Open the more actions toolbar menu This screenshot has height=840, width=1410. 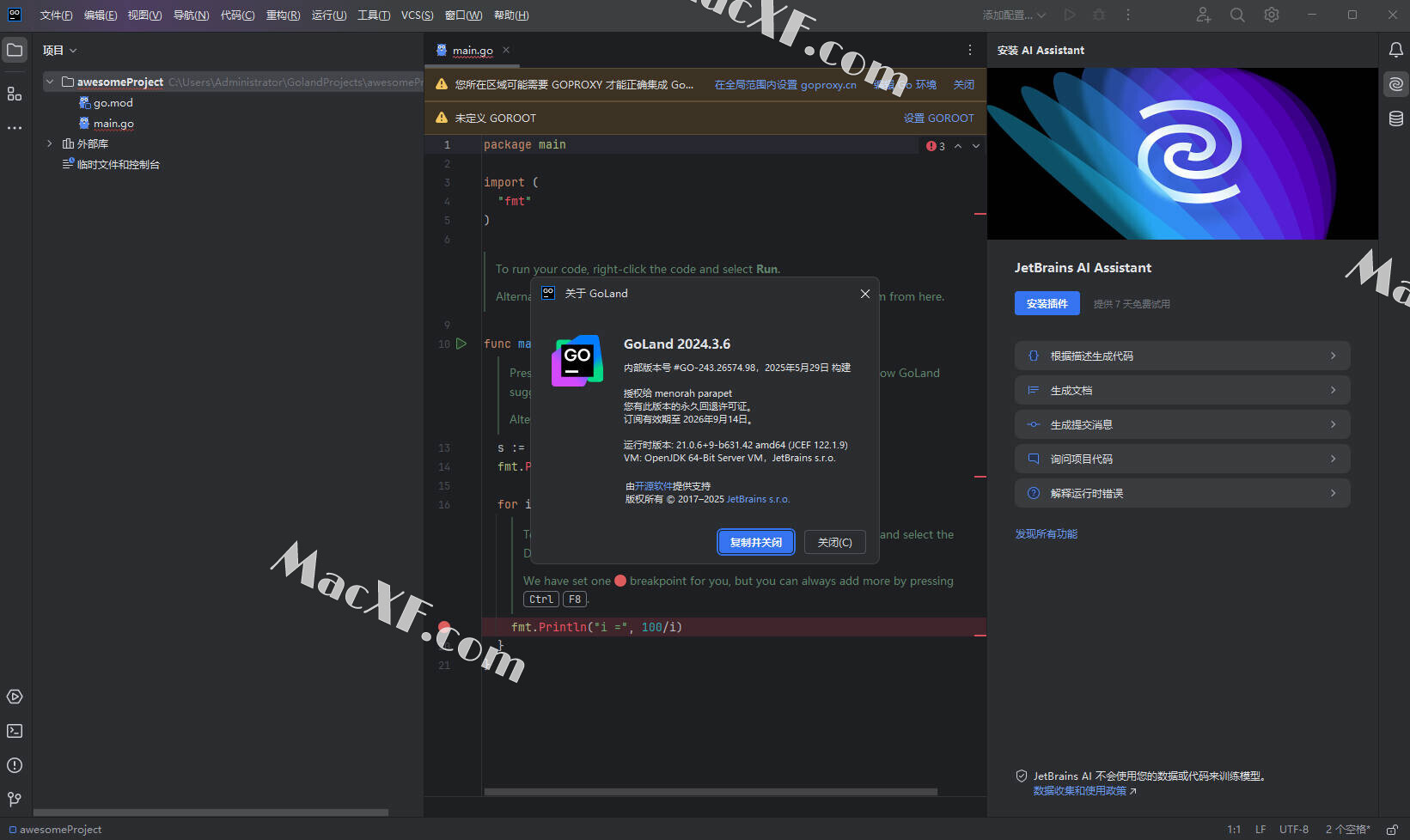(1128, 15)
